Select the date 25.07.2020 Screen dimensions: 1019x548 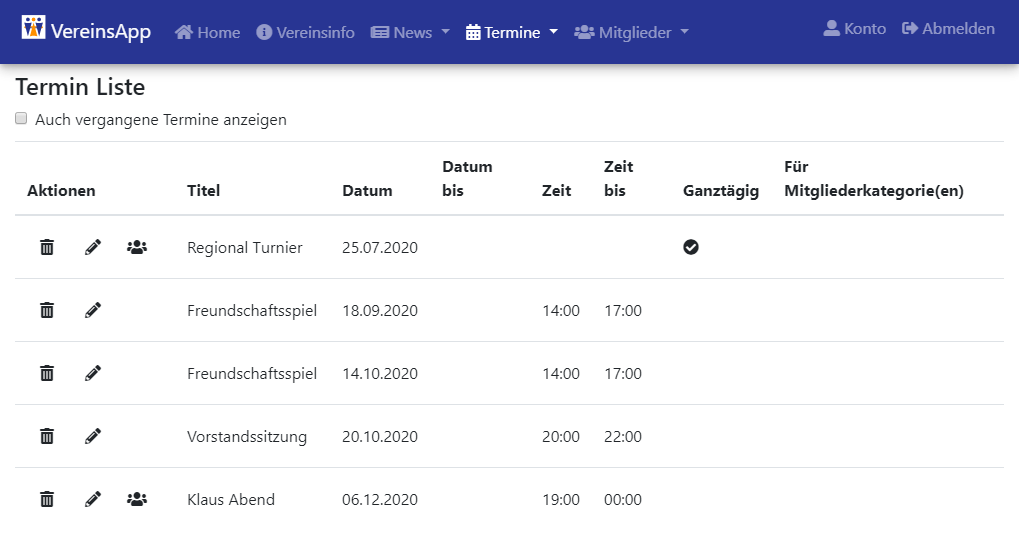tap(380, 248)
